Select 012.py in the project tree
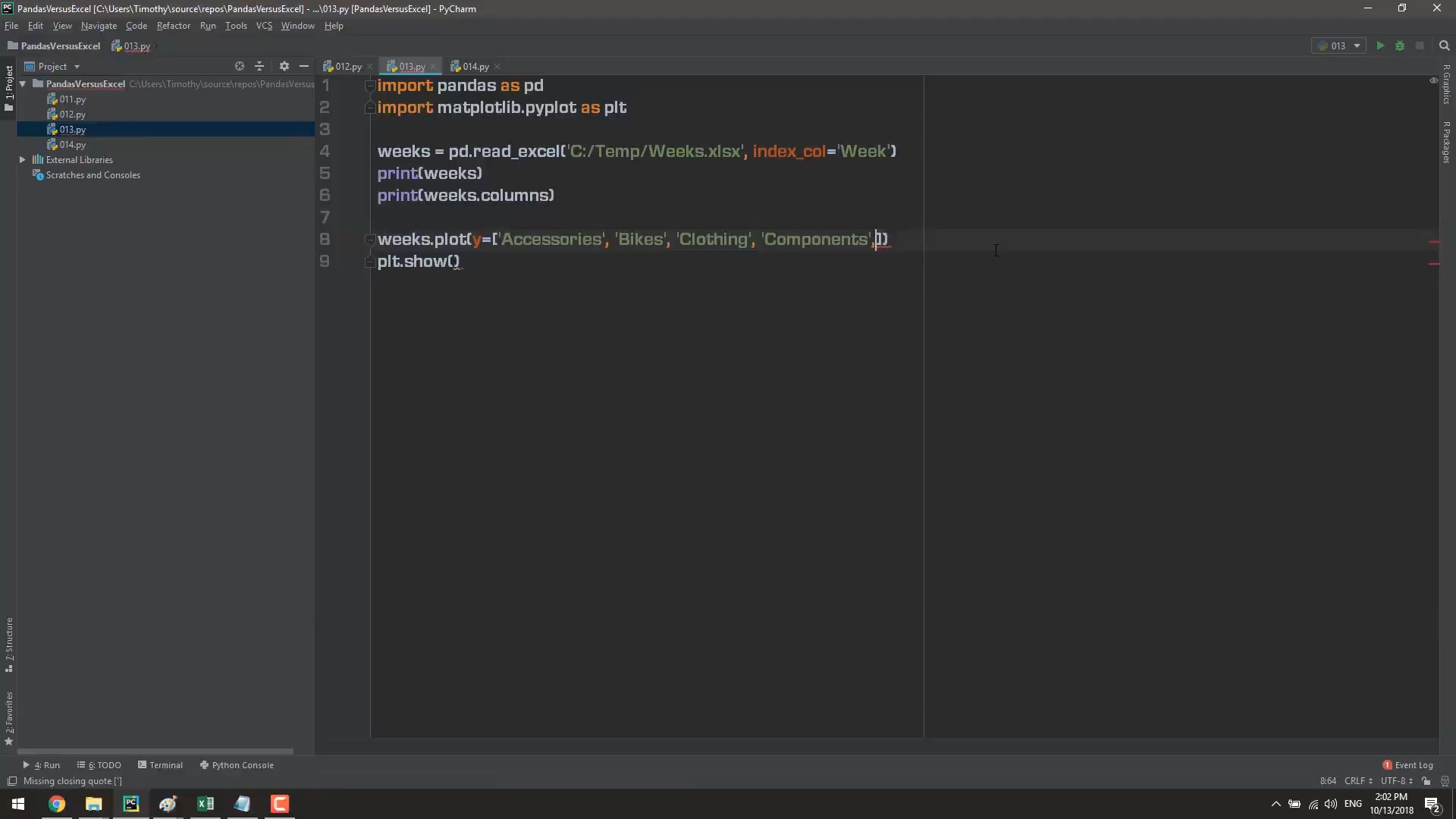The image size is (1456, 819). coord(72,114)
